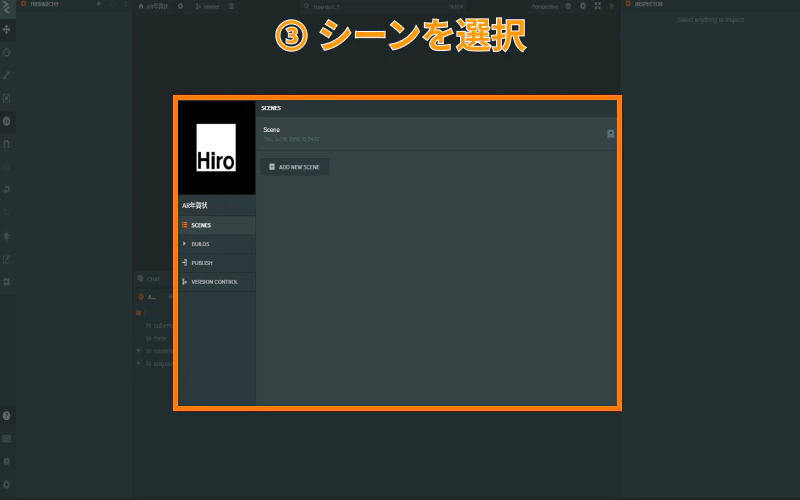The image size is (800, 500).
Task: Open the lightmapper bake icon
Action: click(x=7, y=236)
